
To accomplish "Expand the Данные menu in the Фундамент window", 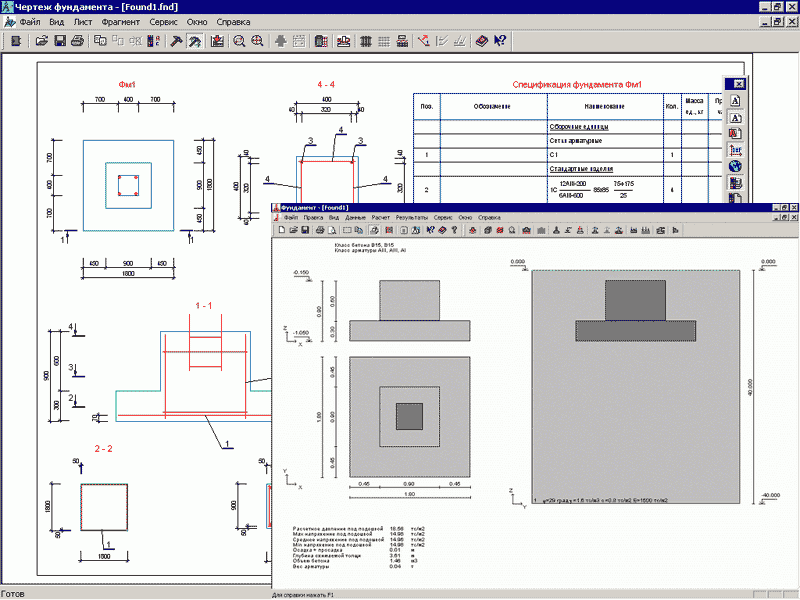I will (x=355, y=217).
